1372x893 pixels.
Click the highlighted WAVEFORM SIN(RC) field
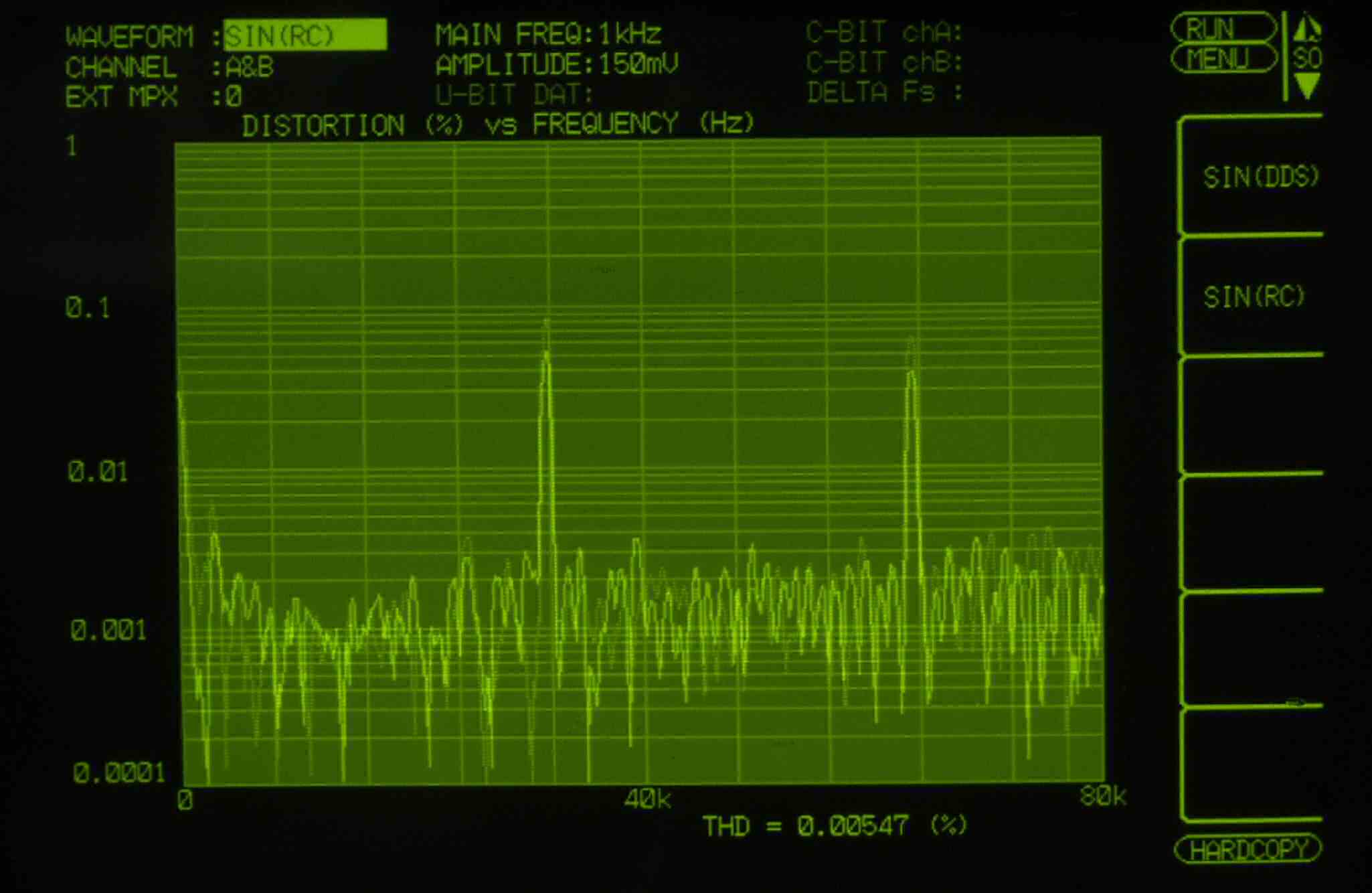pos(305,35)
